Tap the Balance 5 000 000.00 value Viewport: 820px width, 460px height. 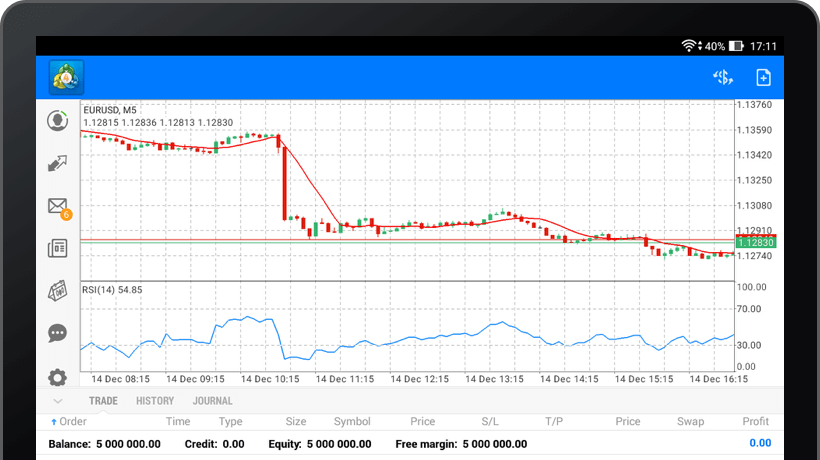tap(105, 444)
